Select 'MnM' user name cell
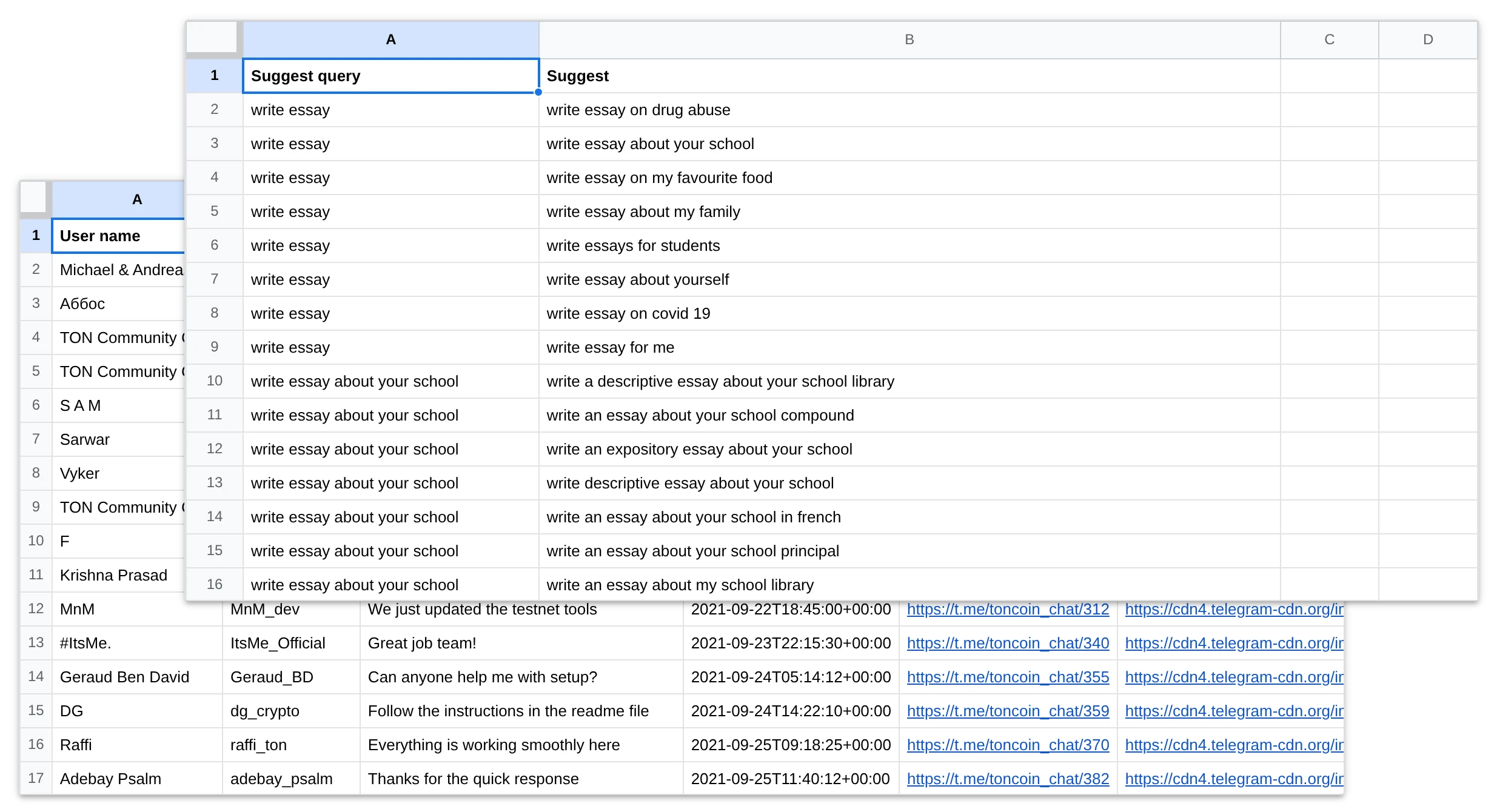 [137, 609]
